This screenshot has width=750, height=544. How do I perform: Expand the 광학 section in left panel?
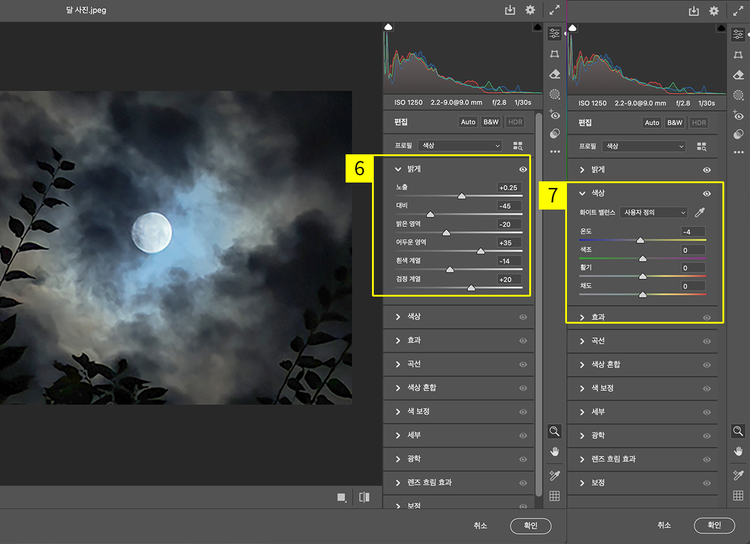(x=397, y=459)
